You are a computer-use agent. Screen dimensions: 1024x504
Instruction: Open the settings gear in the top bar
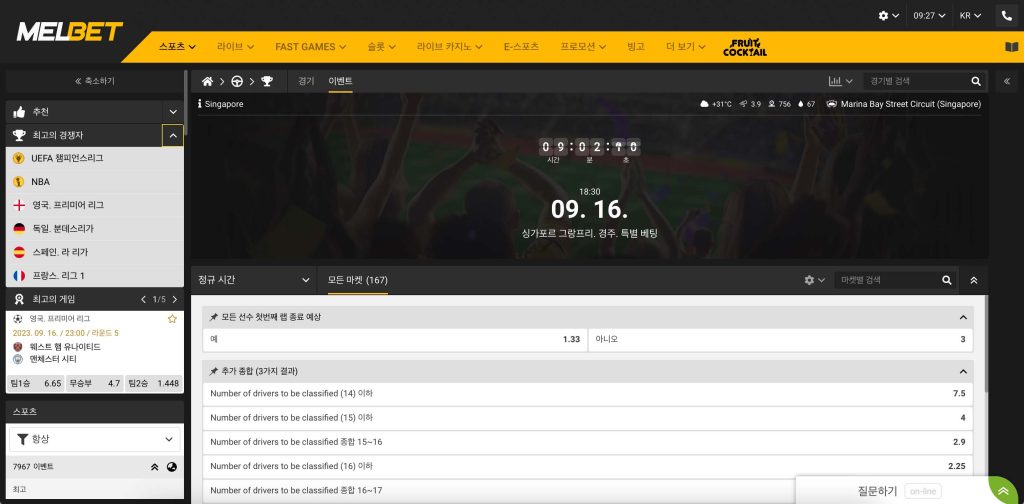click(884, 16)
